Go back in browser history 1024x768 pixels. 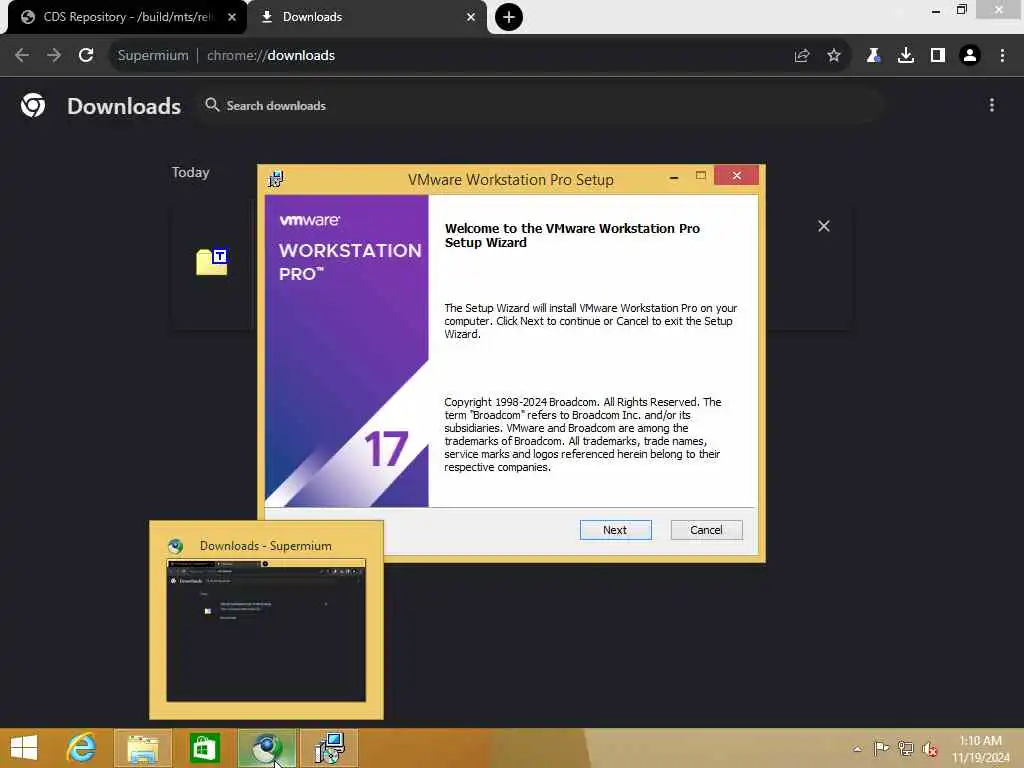[22, 56]
